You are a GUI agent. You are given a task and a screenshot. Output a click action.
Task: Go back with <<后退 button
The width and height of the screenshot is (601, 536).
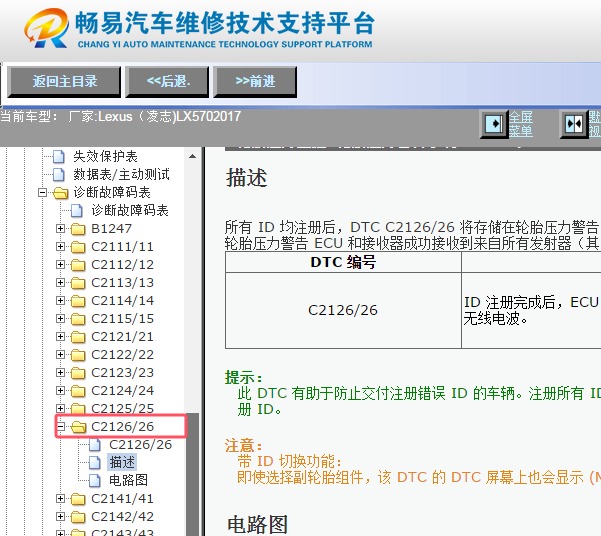point(167,81)
